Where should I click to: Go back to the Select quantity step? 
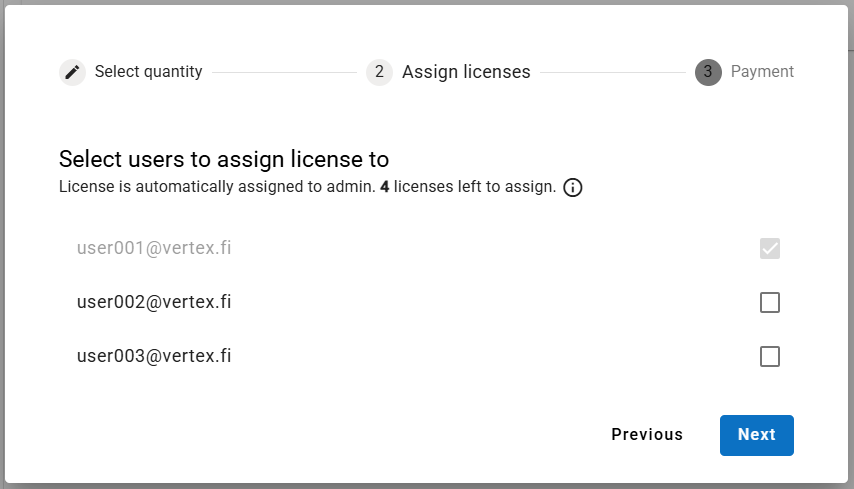[x=148, y=72]
